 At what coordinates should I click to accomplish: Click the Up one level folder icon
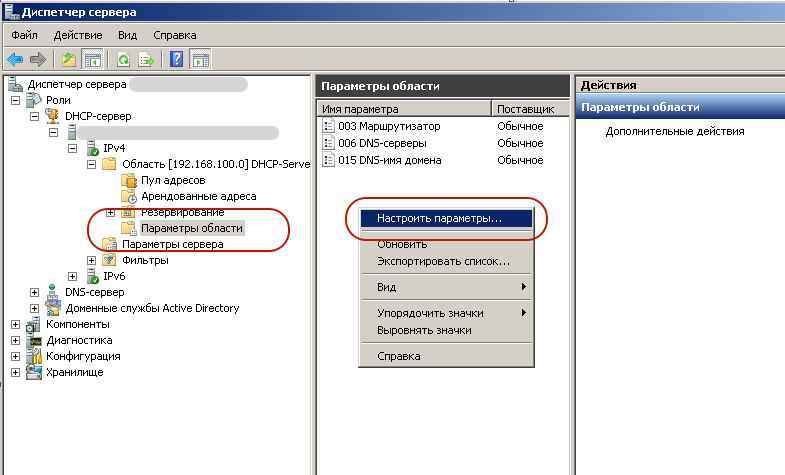pyautogui.click(x=69, y=60)
